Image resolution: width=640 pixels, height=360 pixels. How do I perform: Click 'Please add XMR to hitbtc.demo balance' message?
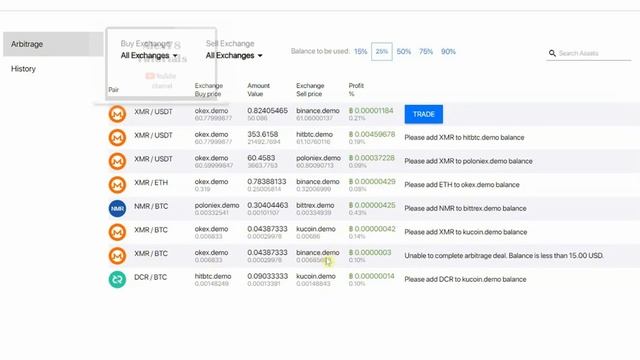point(464,138)
